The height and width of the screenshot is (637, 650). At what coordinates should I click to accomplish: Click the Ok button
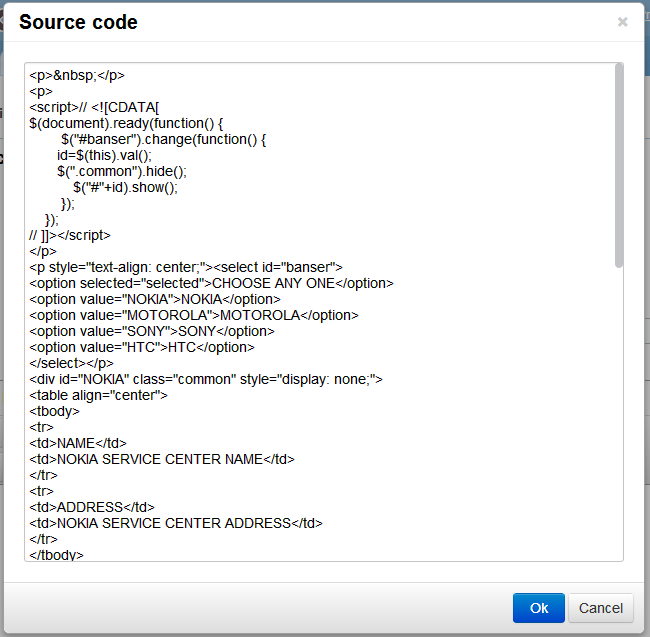tap(538, 608)
